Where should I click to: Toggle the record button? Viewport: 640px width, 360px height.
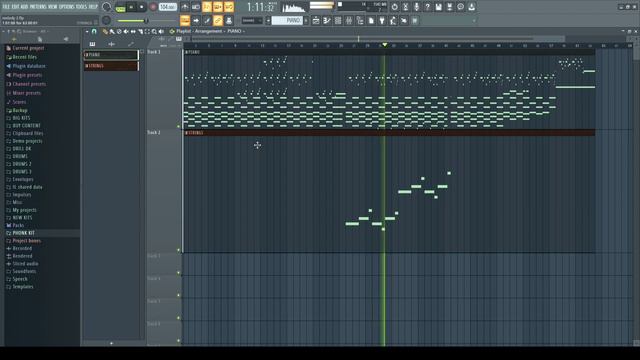pyautogui.click(x=153, y=7)
